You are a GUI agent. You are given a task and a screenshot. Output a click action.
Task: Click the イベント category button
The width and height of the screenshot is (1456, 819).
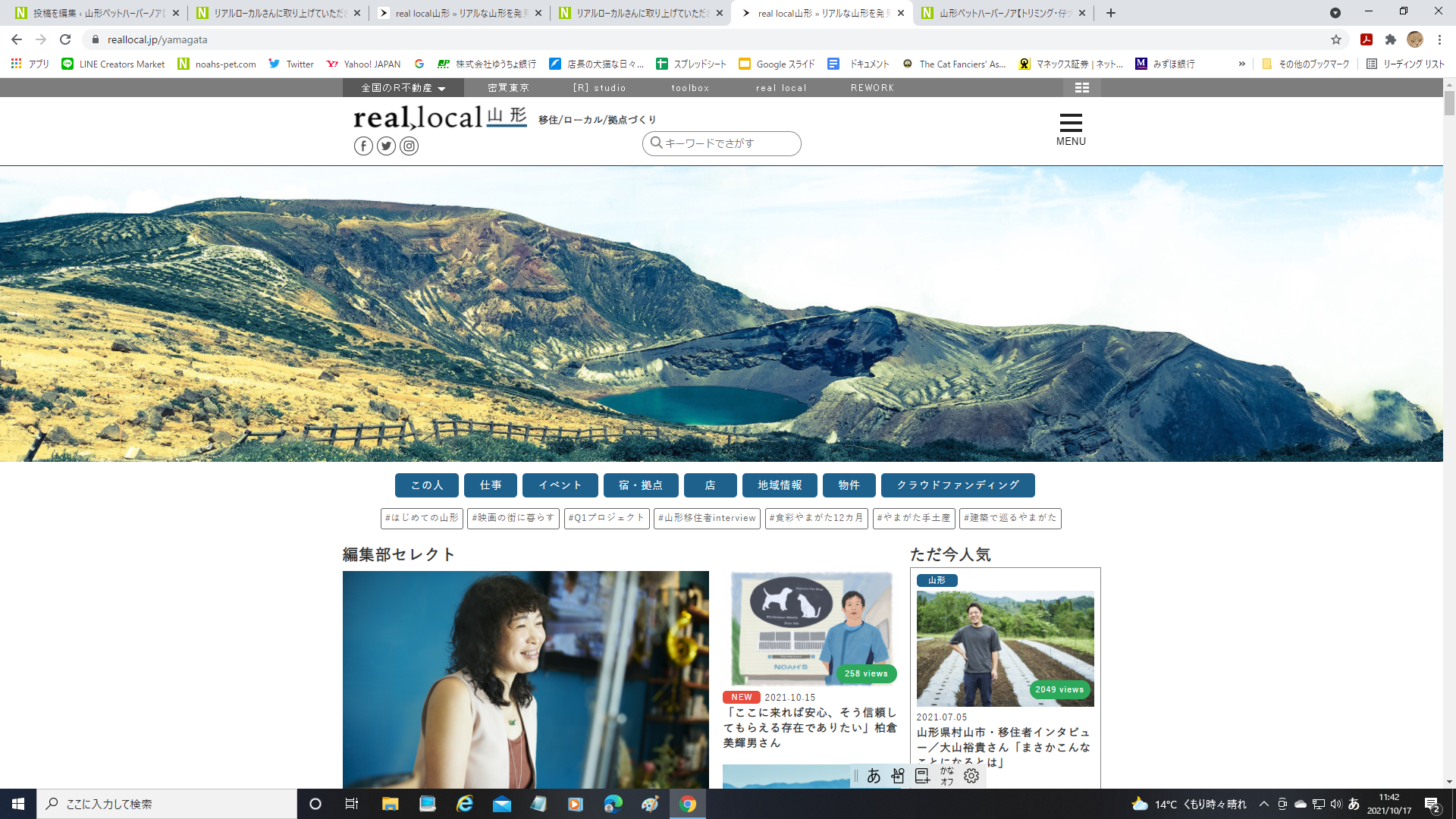[560, 485]
